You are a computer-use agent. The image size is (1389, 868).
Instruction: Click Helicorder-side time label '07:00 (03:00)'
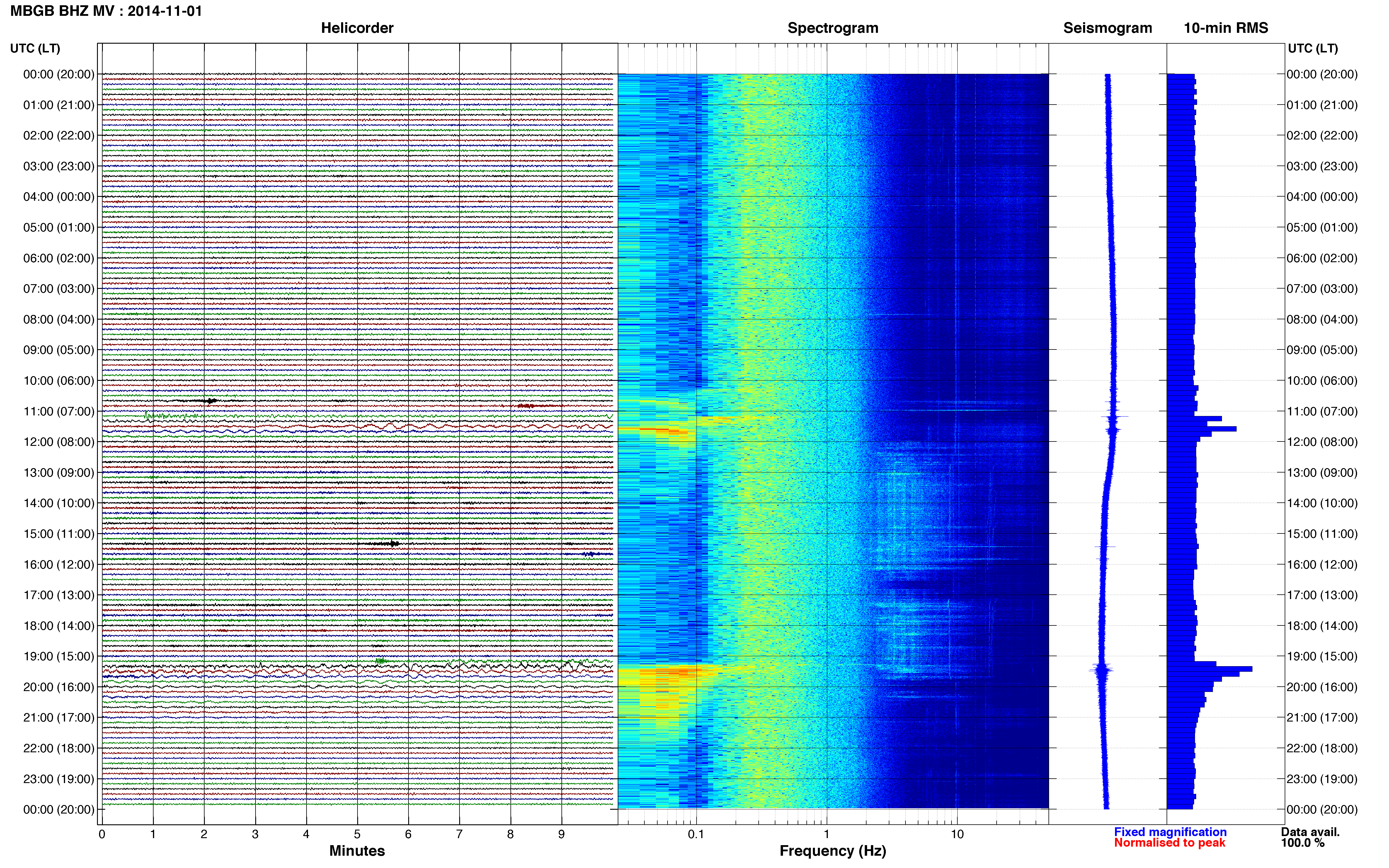point(59,289)
